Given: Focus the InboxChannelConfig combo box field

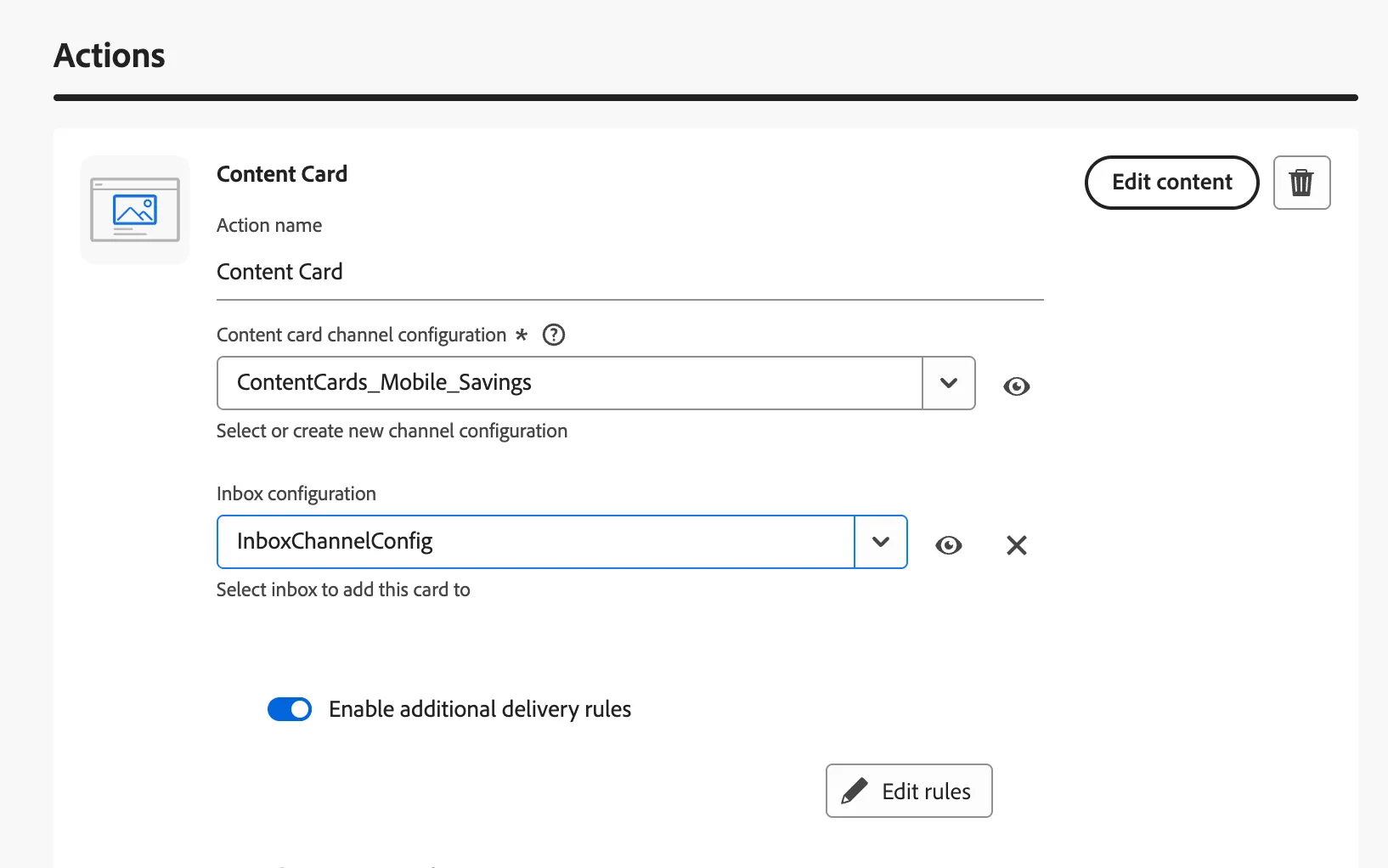Looking at the screenshot, I should [x=536, y=542].
